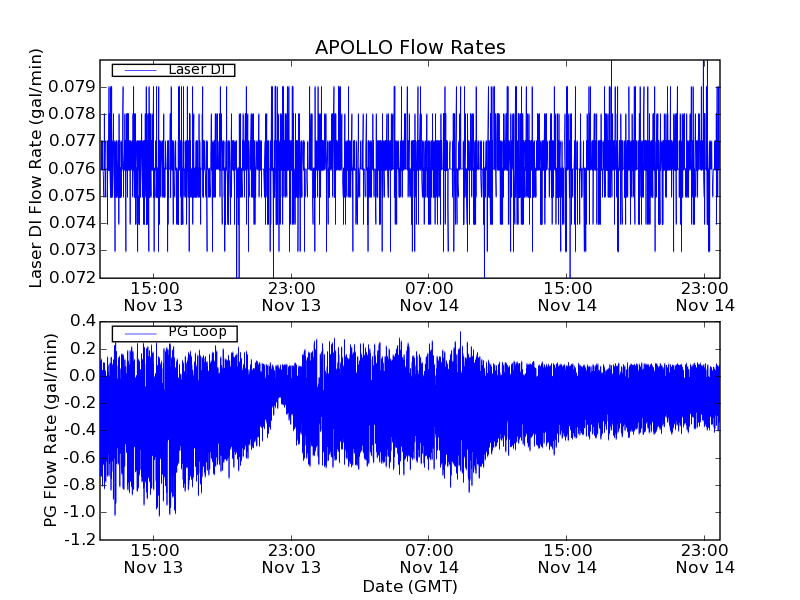The width and height of the screenshot is (800, 600).
Task: Click the -0.6 tick label on bottom plot
Action: (x=80, y=458)
